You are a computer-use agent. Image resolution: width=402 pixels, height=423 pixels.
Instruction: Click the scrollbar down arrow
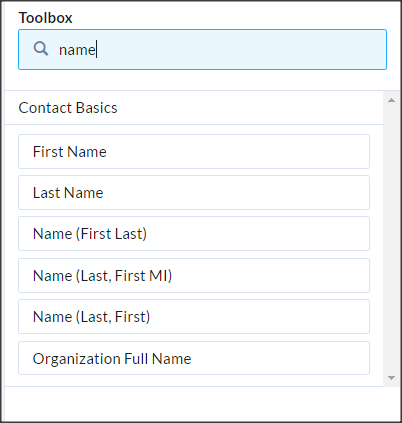coord(392,378)
